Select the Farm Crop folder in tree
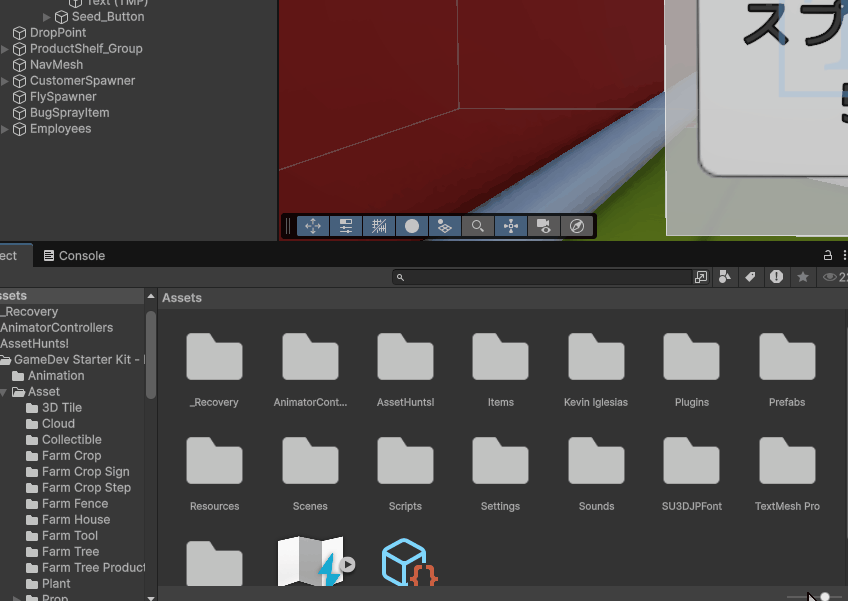 click(71, 456)
